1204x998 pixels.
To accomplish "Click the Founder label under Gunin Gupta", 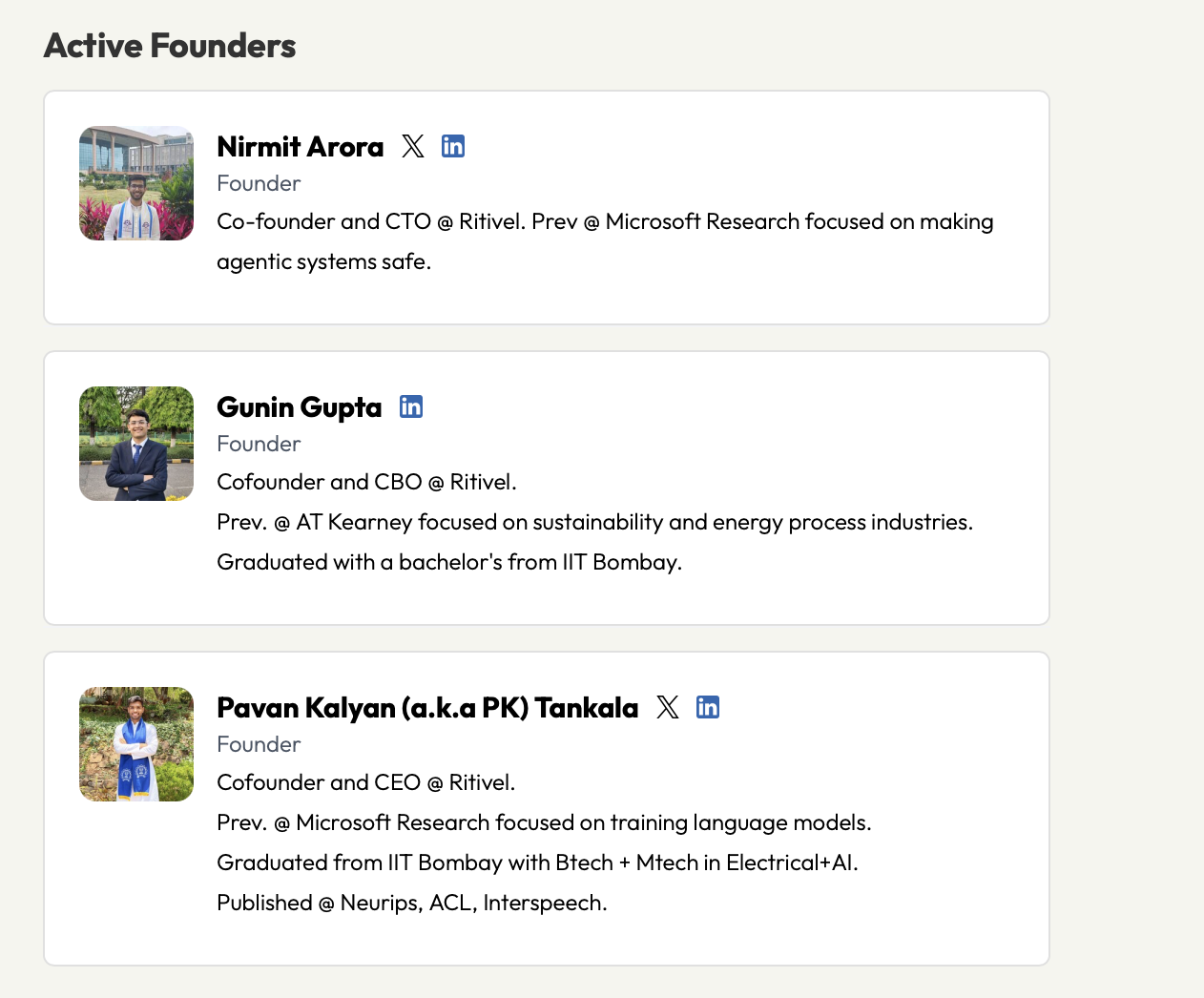I will [259, 444].
